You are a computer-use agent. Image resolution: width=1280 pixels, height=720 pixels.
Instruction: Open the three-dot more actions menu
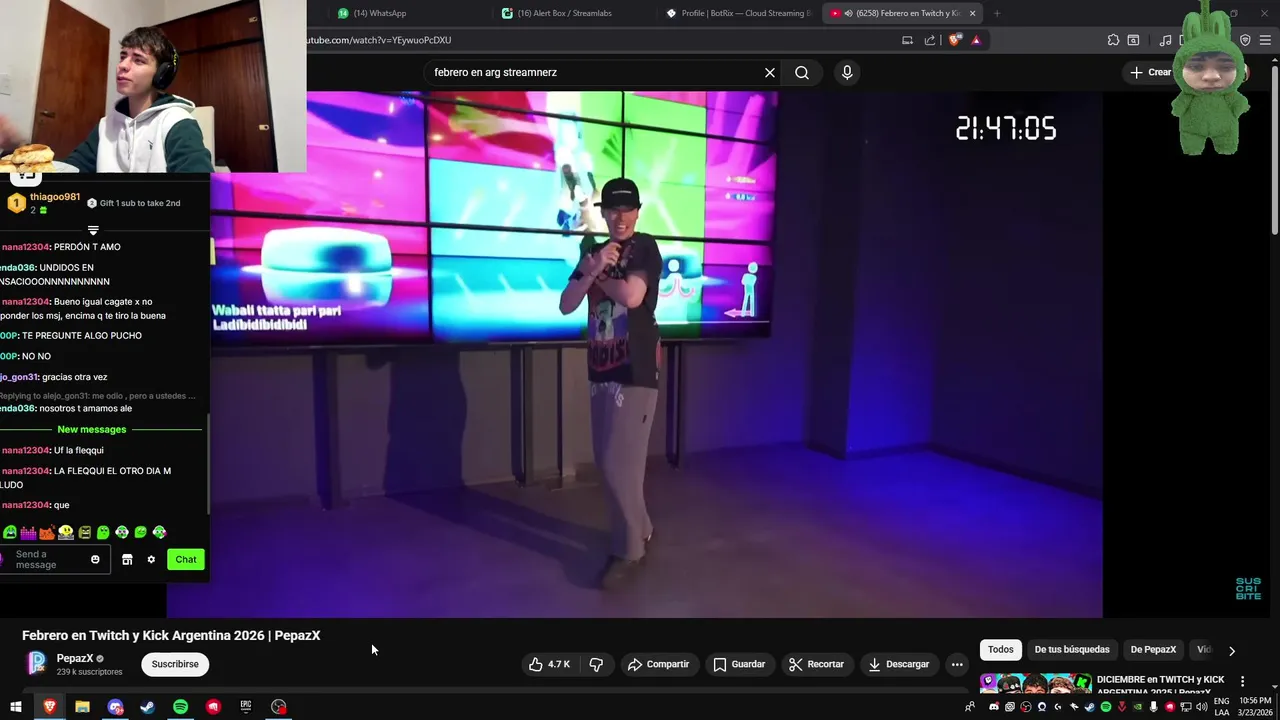(x=957, y=664)
